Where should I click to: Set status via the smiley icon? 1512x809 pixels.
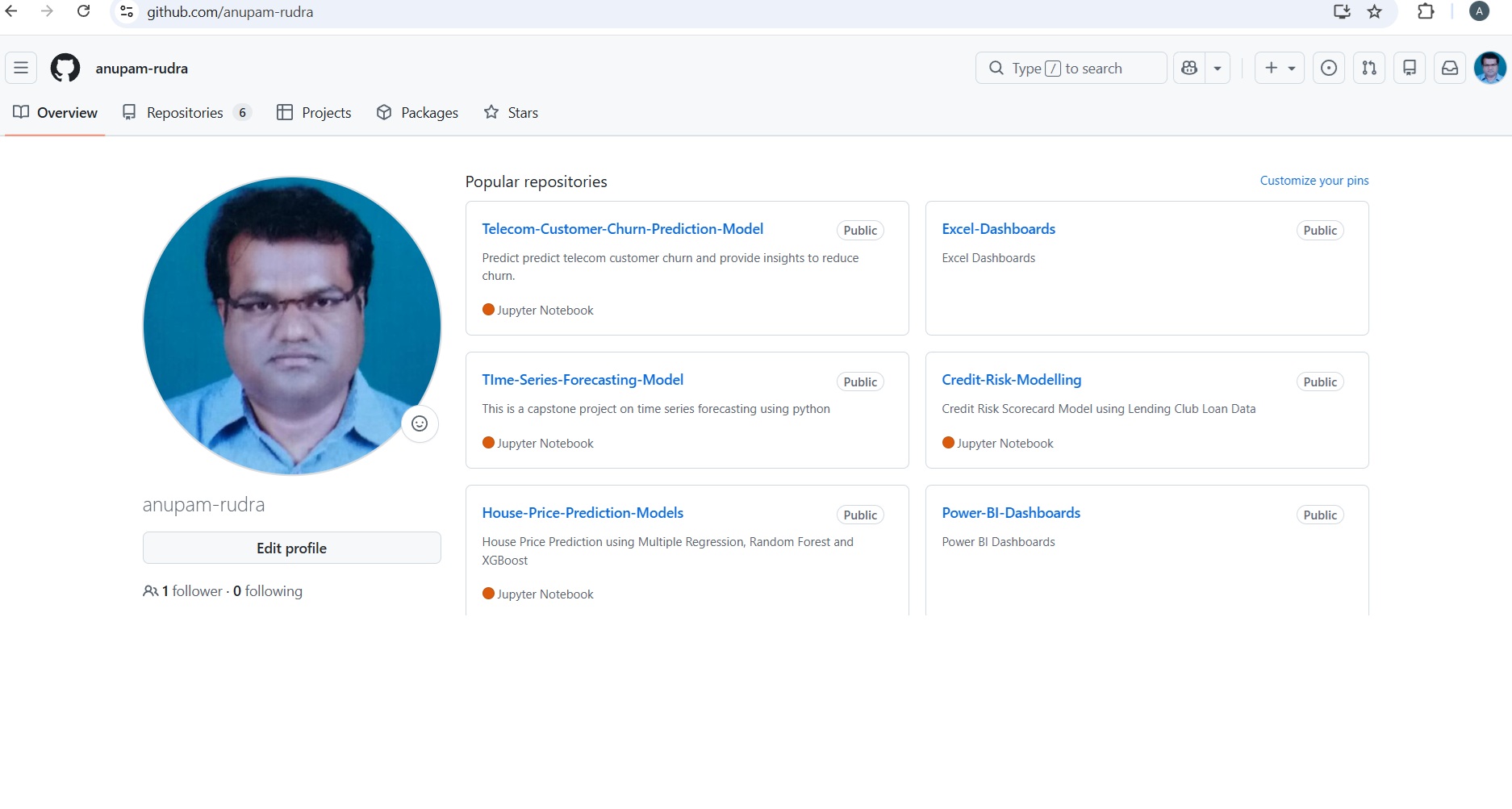pos(420,423)
